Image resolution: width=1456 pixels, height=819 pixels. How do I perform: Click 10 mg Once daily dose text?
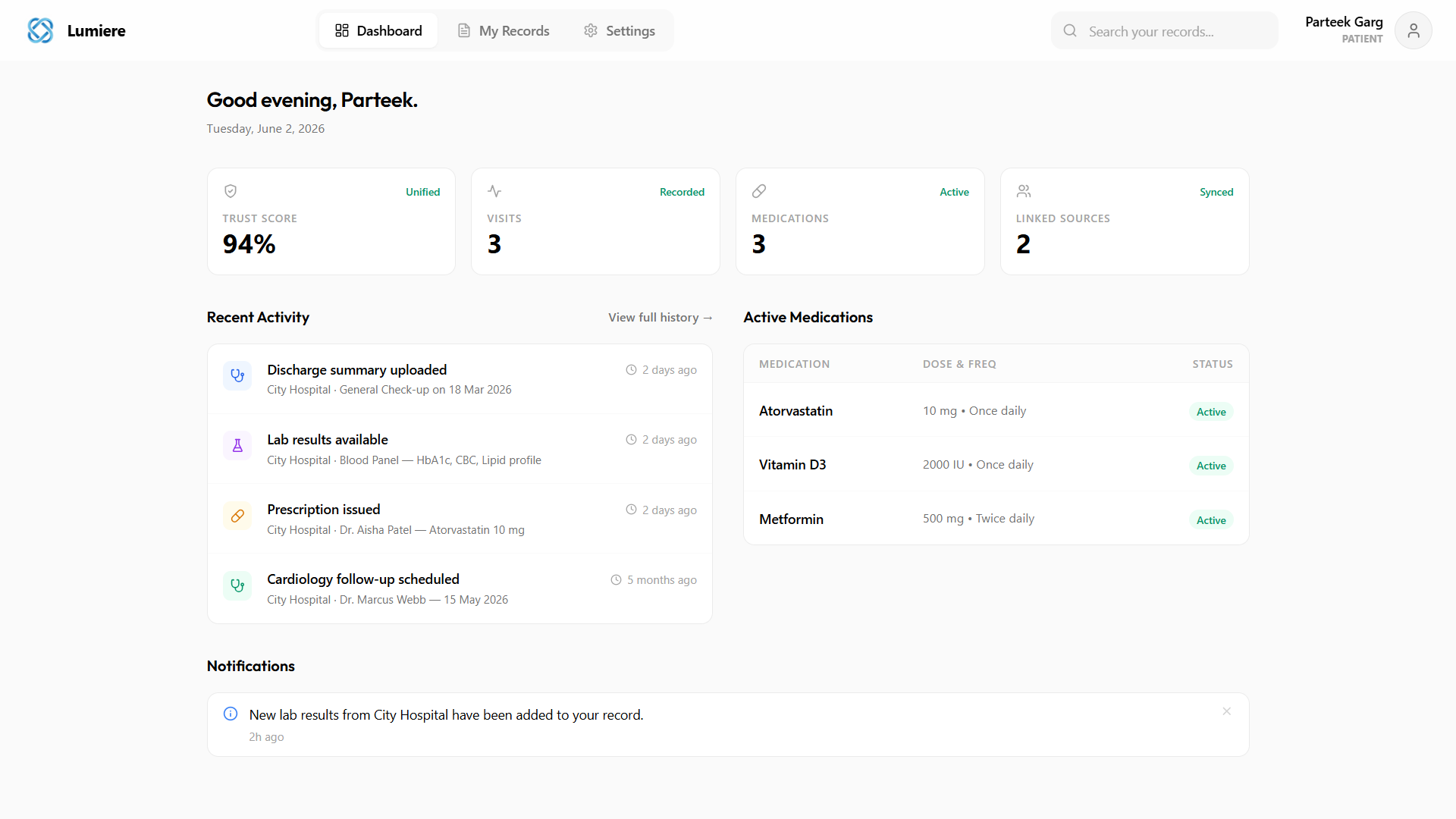(974, 410)
